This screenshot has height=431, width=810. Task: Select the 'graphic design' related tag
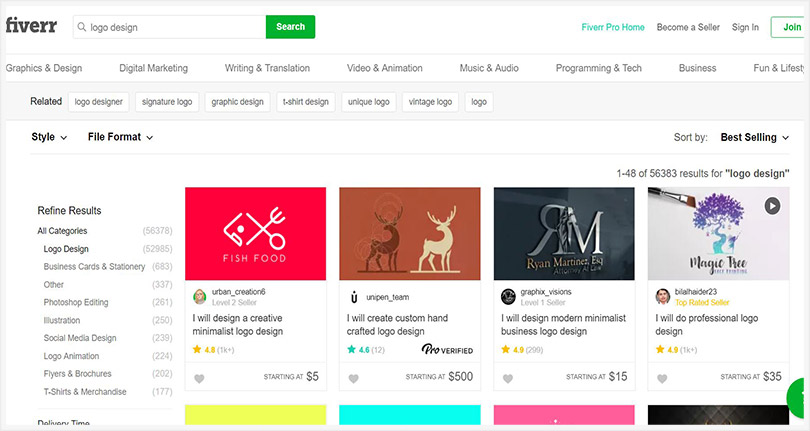pyautogui.click(x=237, y=102)
